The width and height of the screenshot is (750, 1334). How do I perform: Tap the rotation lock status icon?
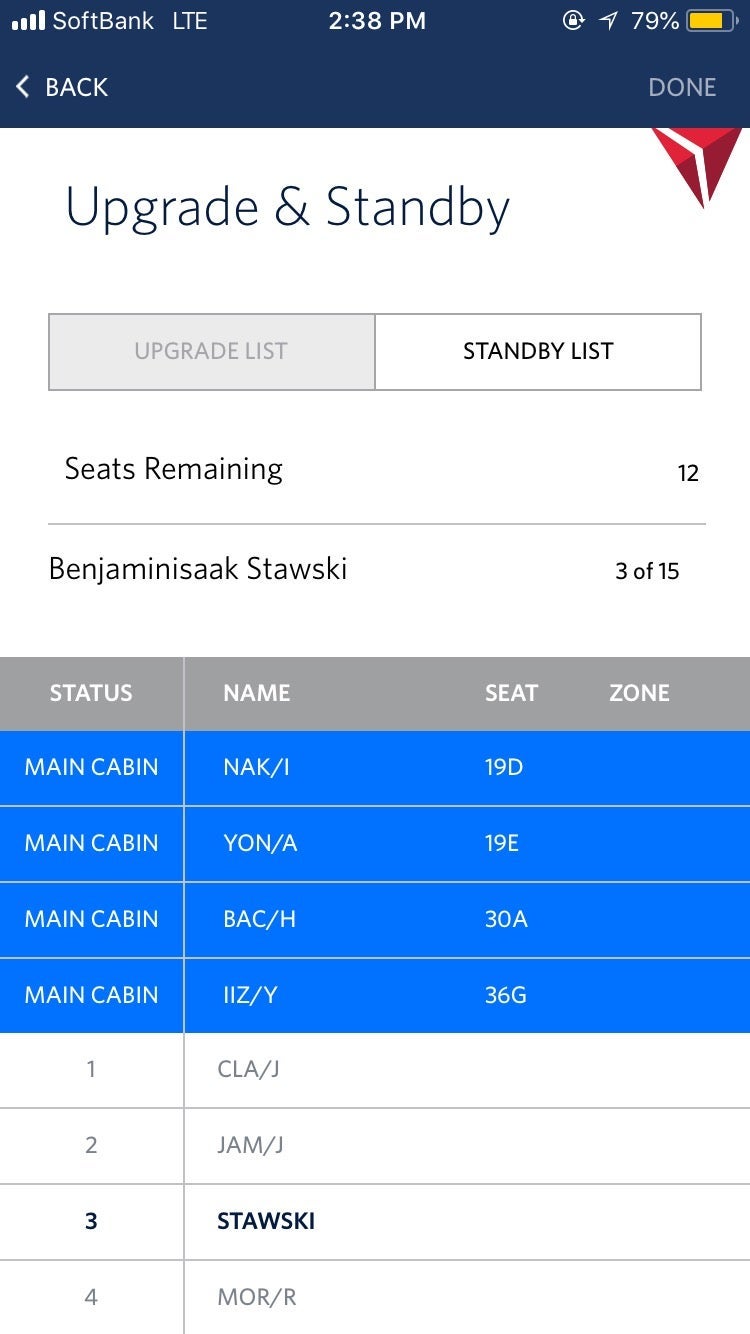pos(573,21)
